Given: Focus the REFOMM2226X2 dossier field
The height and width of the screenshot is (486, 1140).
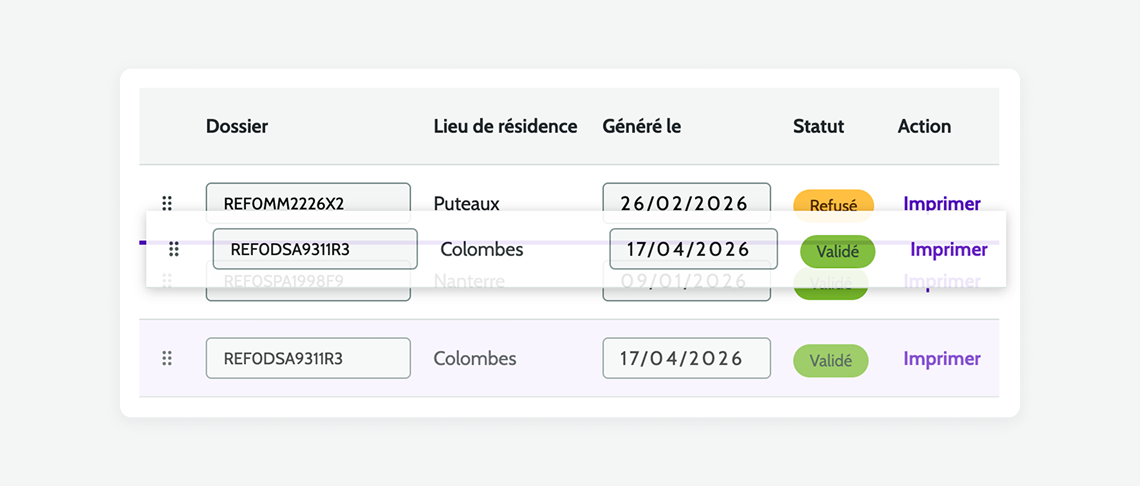Looking at the screenshot, I should [308, 202].
